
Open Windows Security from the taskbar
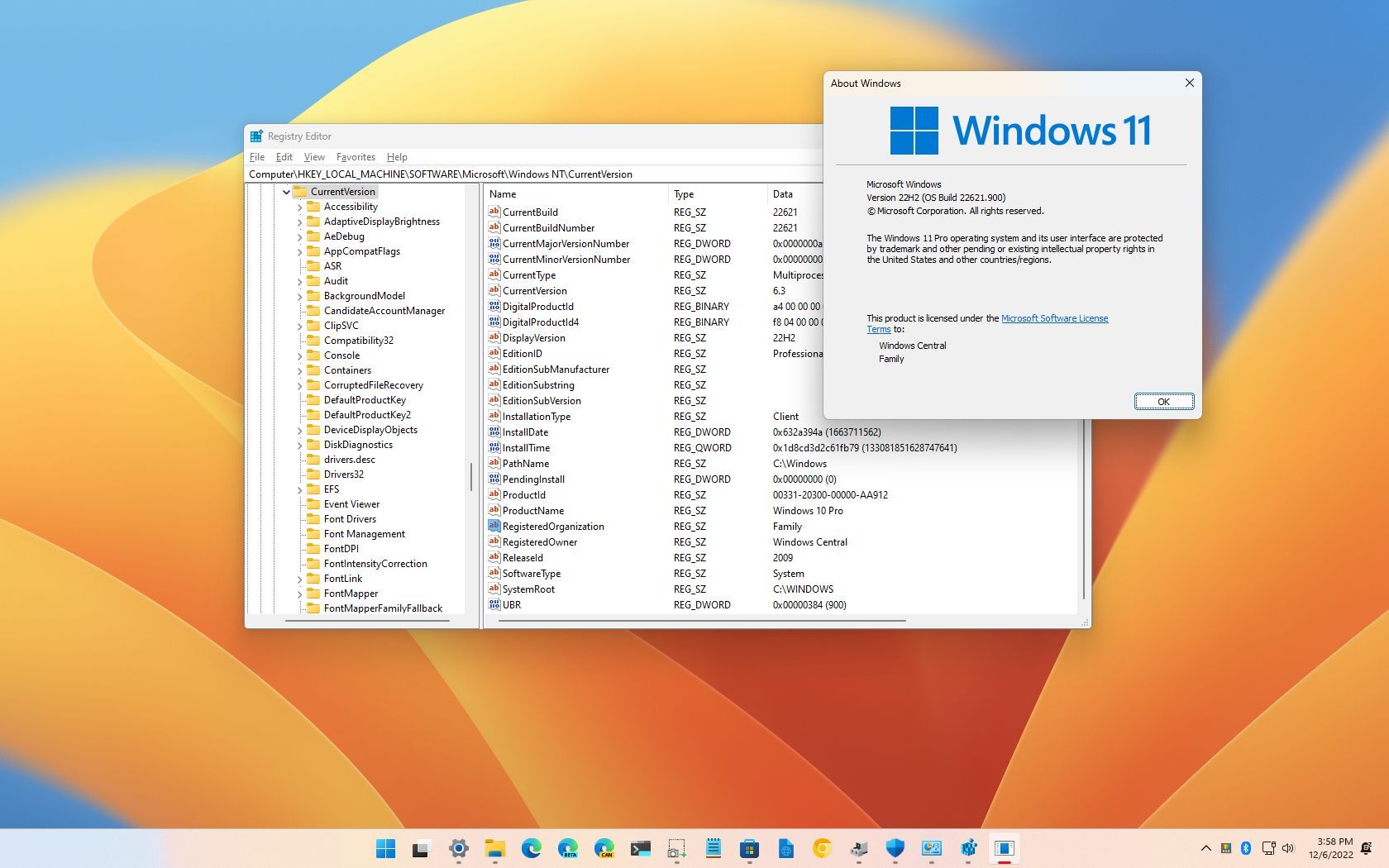[x=895, y=848]
